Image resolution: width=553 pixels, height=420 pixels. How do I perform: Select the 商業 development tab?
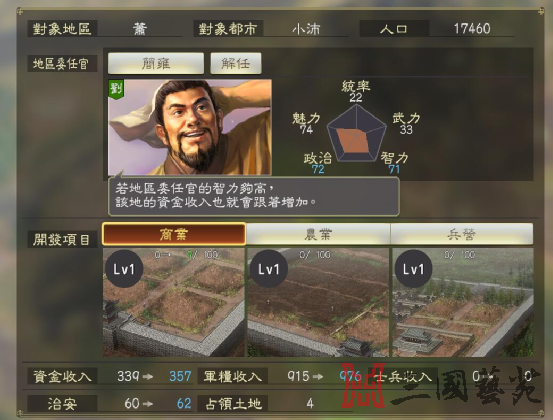pyautogui.click(x=174, y=234)
